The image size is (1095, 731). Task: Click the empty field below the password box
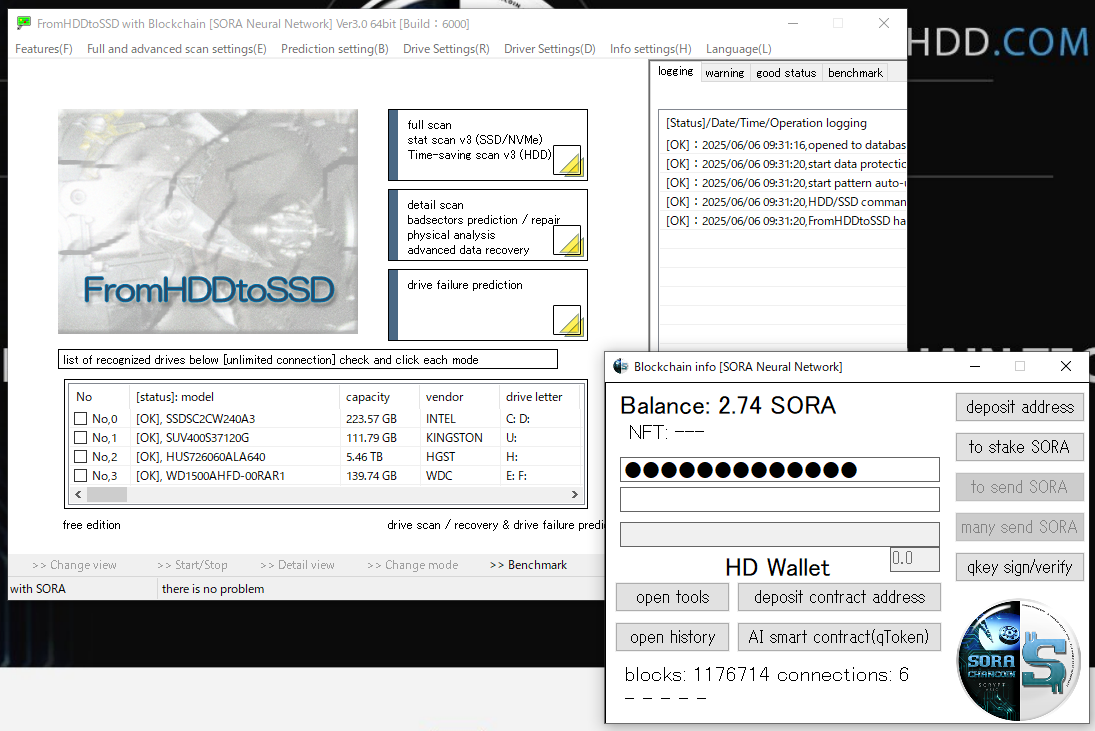pyautogui.click(x=779, y=499)
